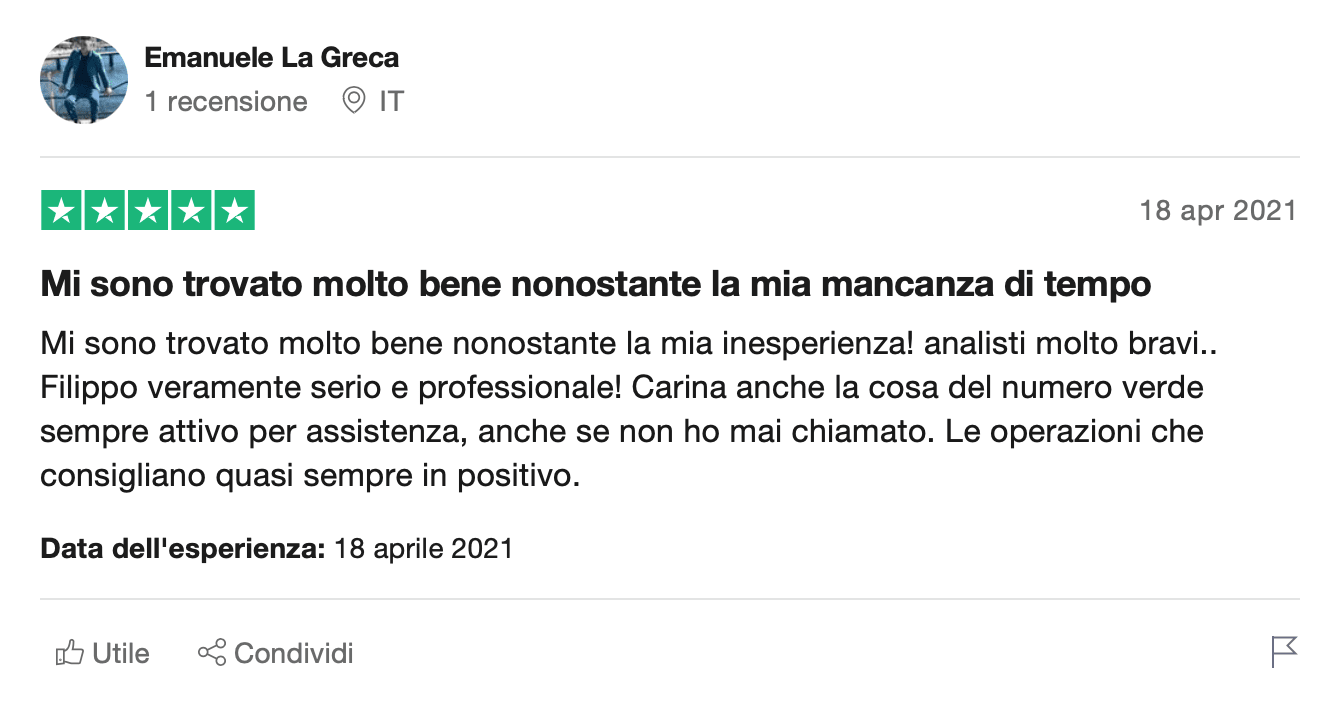The image size is (1338, 702).
Task: Click the fifth green rating star
Action: [x=234, y=210]
